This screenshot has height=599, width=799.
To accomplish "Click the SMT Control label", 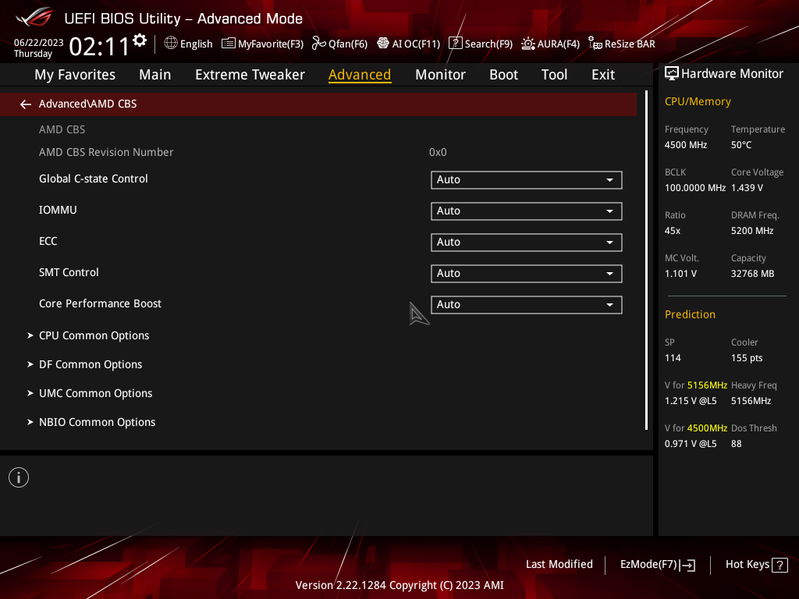I will pos(69,273).
